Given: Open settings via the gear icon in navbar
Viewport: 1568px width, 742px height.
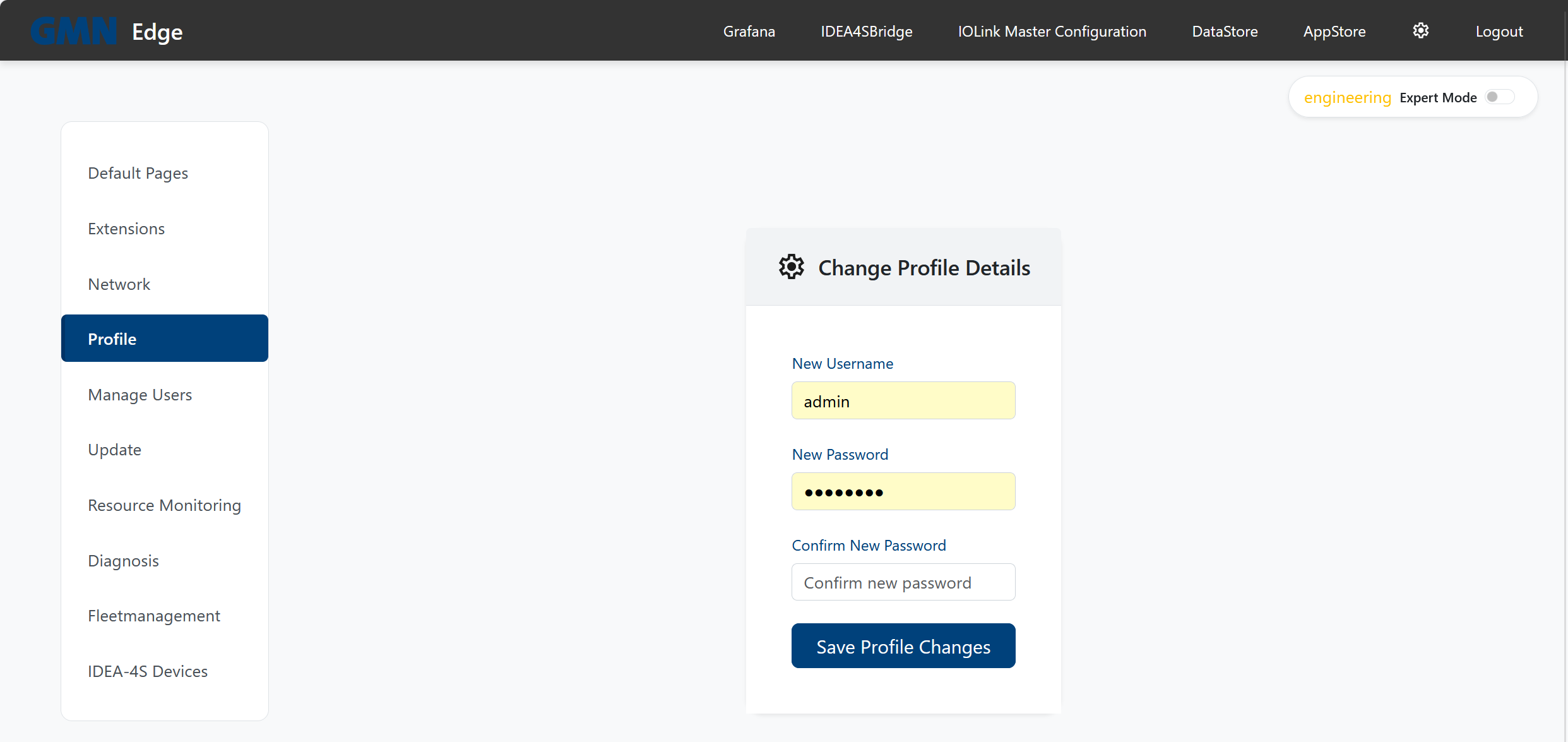Looking at the screenshot, I should tap(1421, 30).
